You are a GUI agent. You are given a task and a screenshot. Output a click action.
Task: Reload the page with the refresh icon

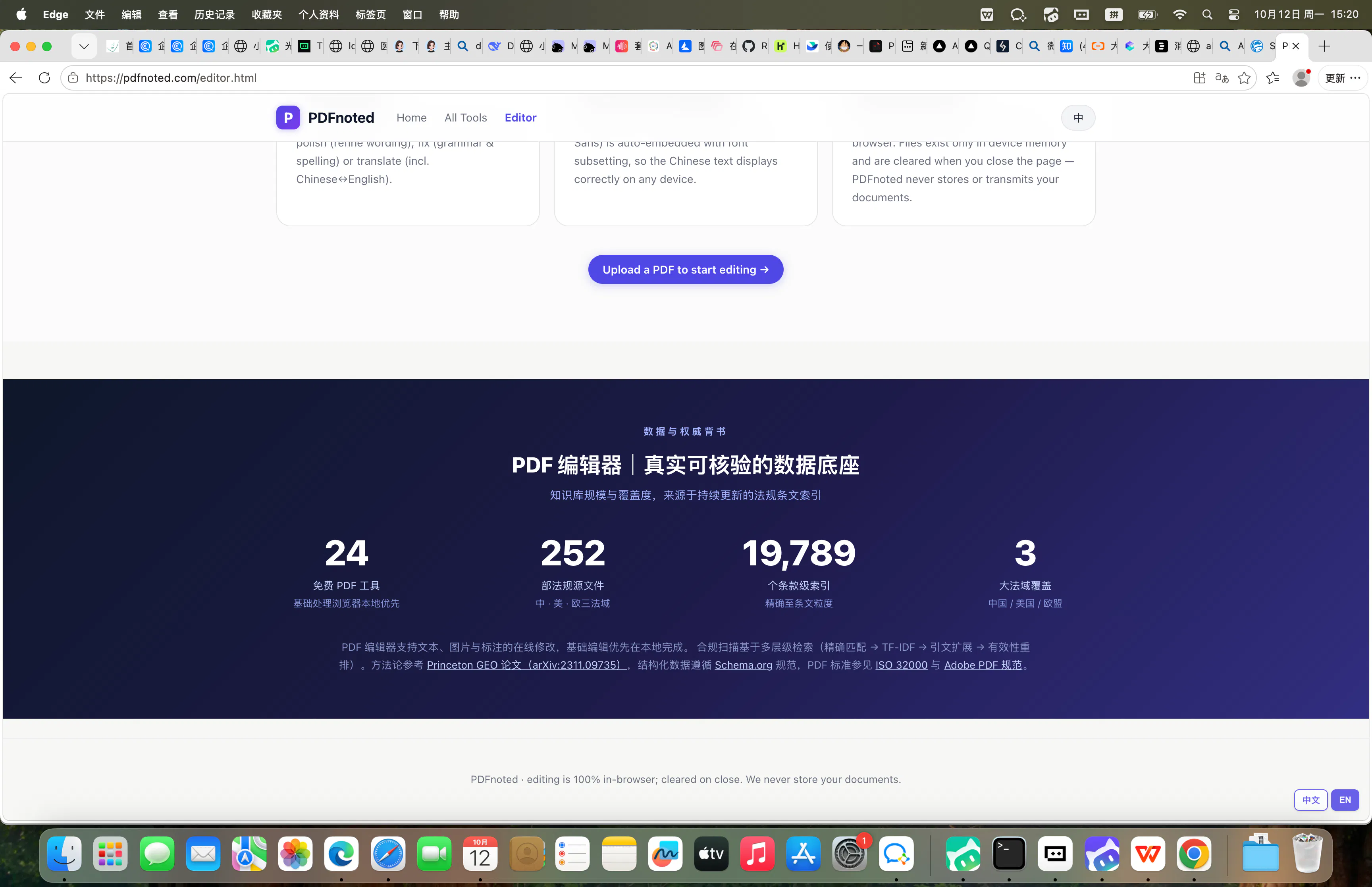point(44,78)
